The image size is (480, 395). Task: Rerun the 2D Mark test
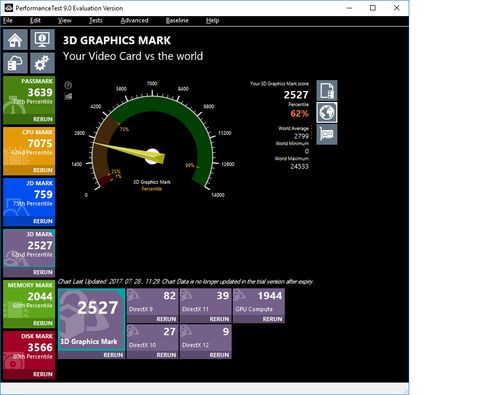coord(43,221)
